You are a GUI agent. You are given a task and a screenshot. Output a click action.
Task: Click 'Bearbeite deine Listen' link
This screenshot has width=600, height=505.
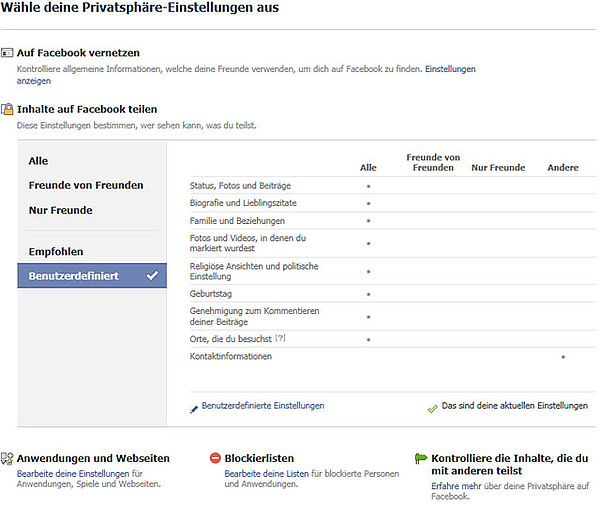(266, 473)
